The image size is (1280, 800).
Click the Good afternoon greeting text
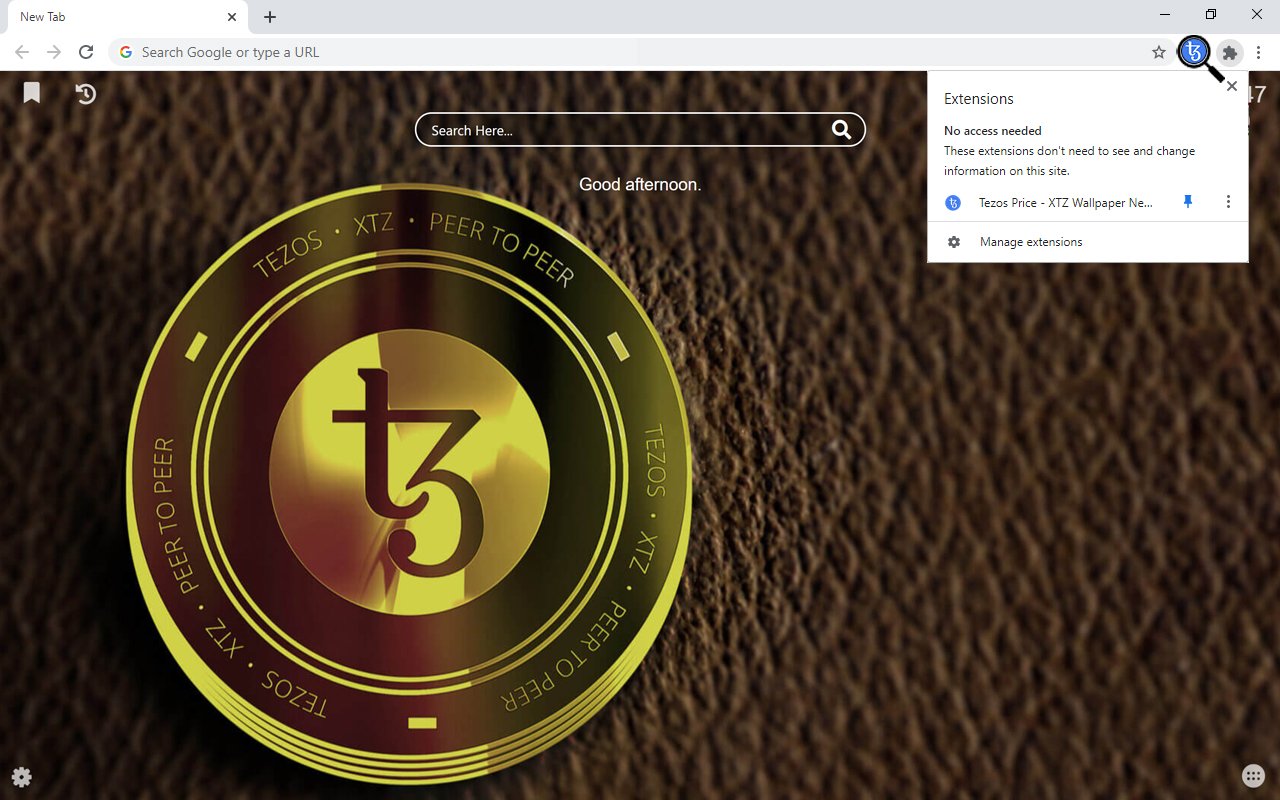pos(640,185)
